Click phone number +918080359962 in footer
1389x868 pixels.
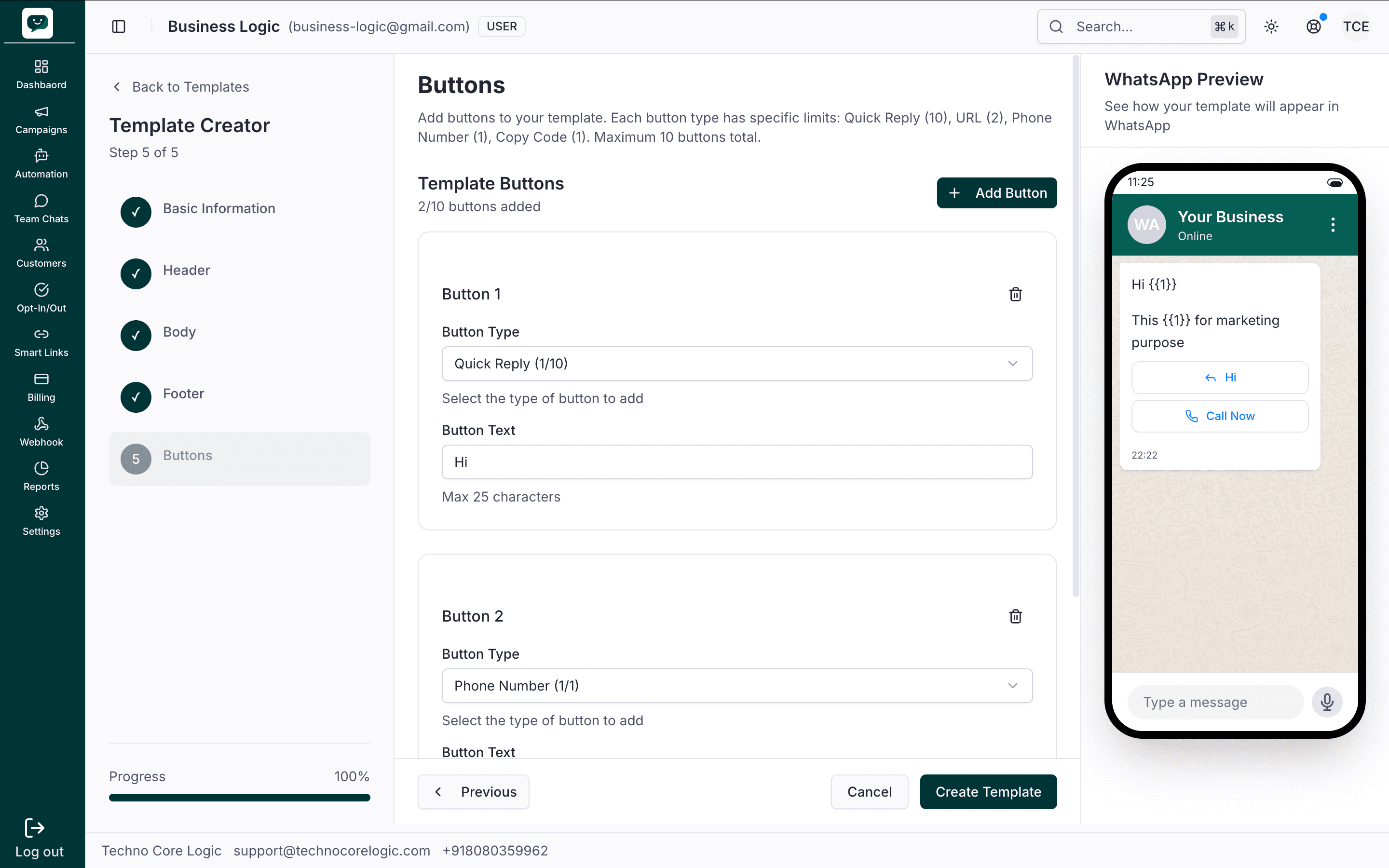(495, 851)
